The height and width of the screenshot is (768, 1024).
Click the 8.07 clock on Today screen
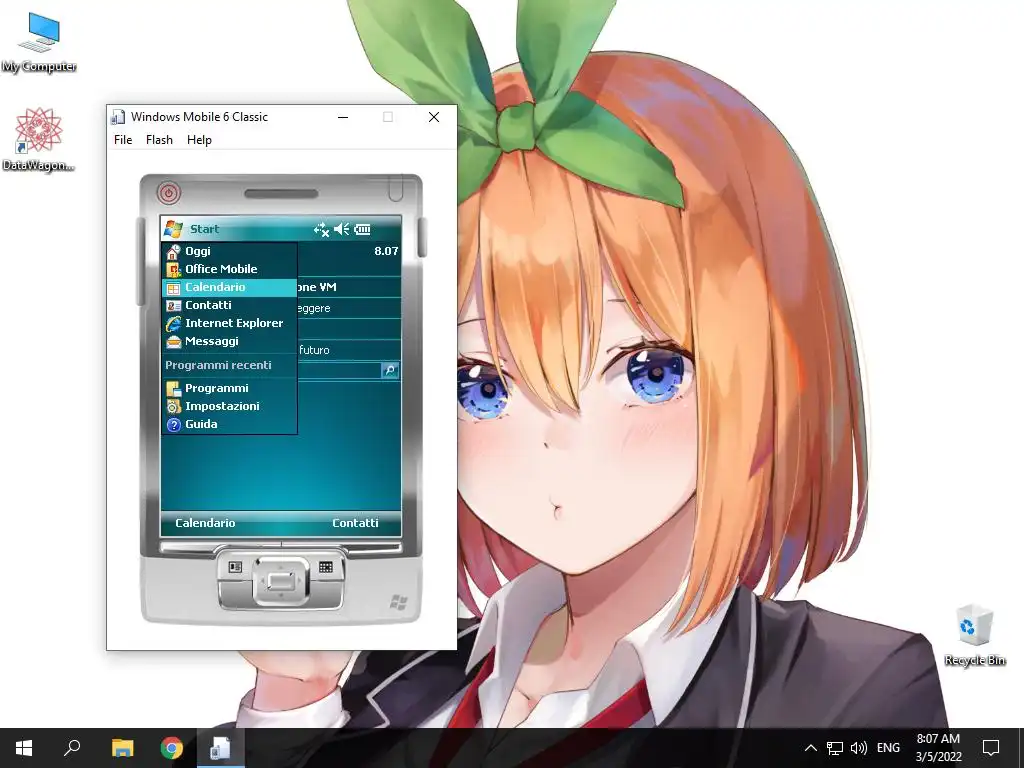point(386,251)
